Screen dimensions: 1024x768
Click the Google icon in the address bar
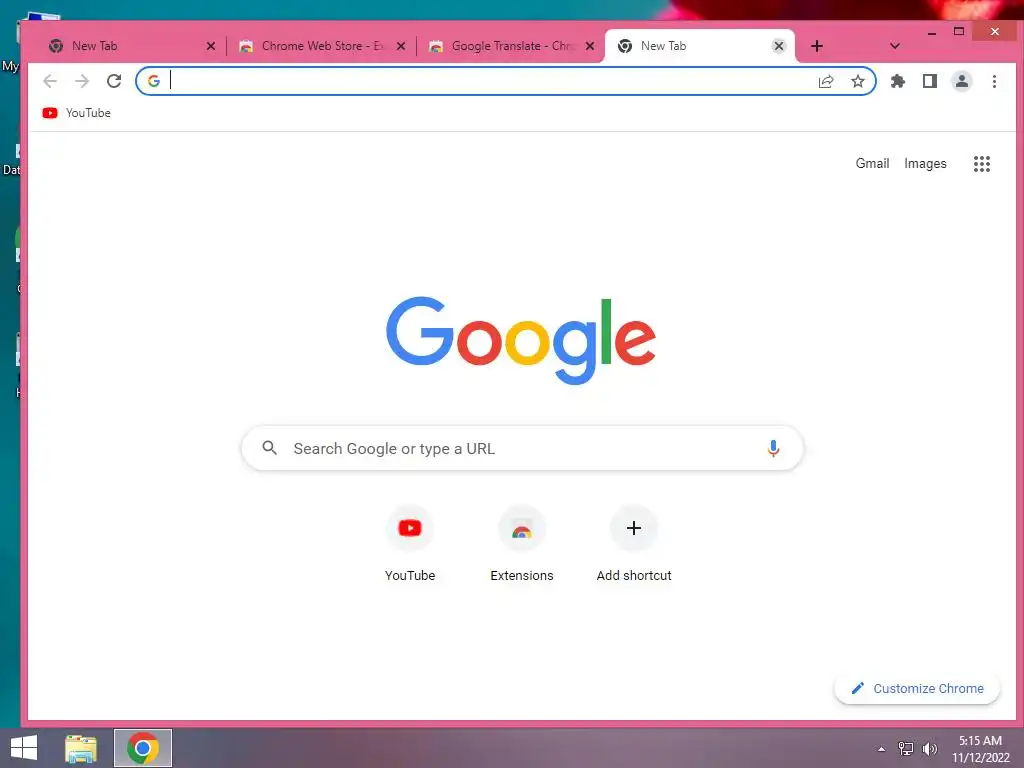(x=153, y=81)
